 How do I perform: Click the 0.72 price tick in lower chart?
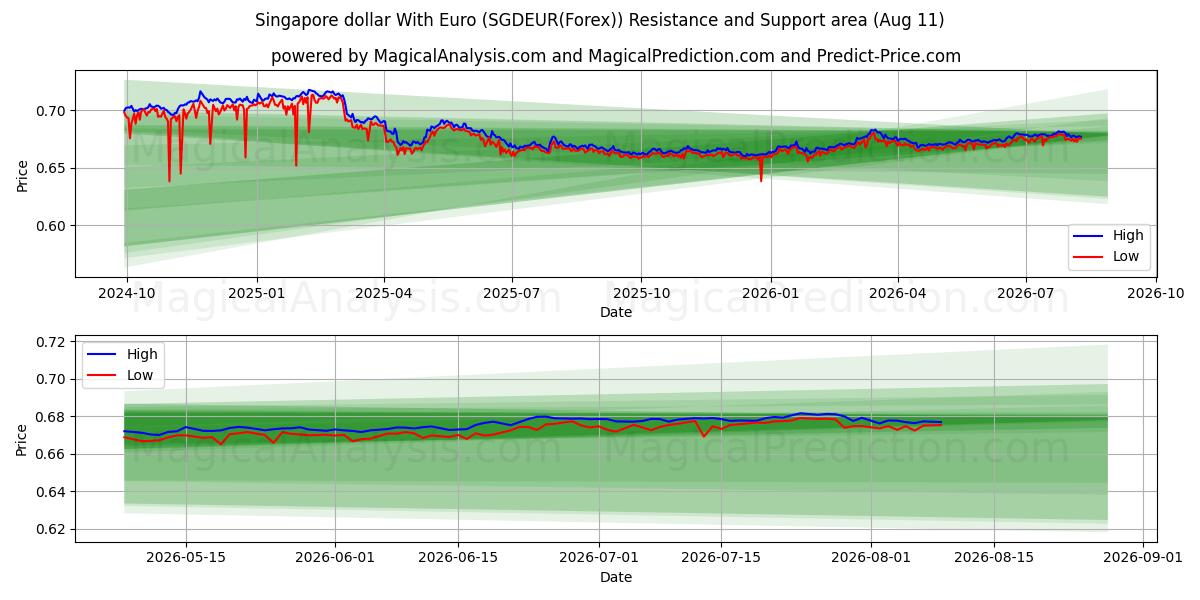click(52, 342)
